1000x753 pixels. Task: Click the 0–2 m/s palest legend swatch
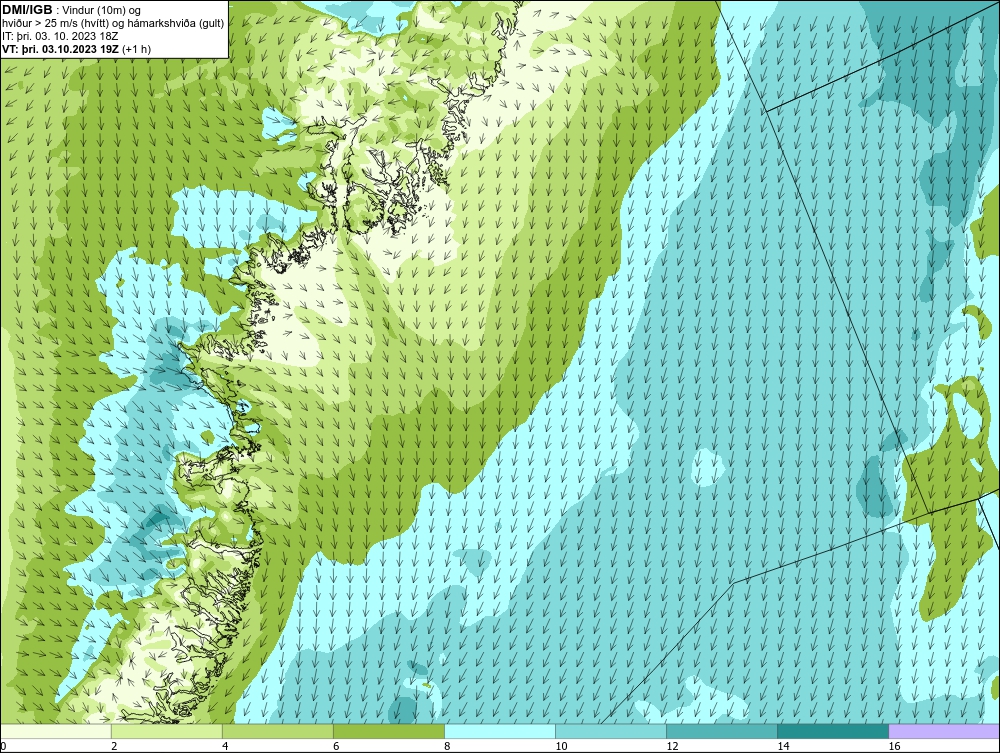(x=55, y=731)
